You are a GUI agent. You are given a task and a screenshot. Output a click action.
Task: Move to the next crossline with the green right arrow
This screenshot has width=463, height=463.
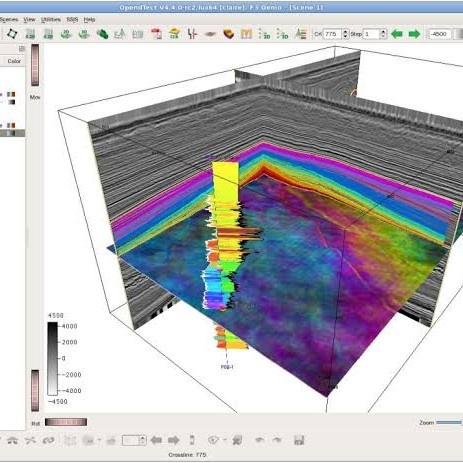click(x=414, y=34)
